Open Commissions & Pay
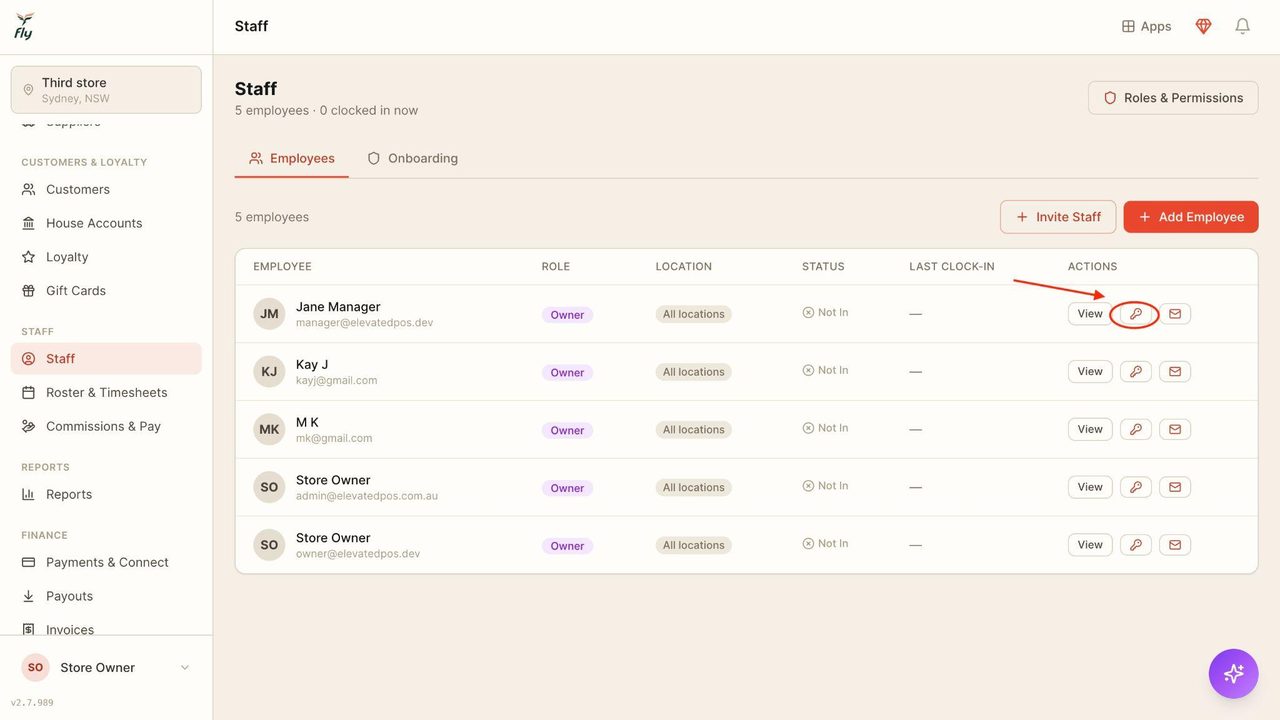The width and height of the screenshot is (1280, 720). pyautogui.click(x=106, y=427)
